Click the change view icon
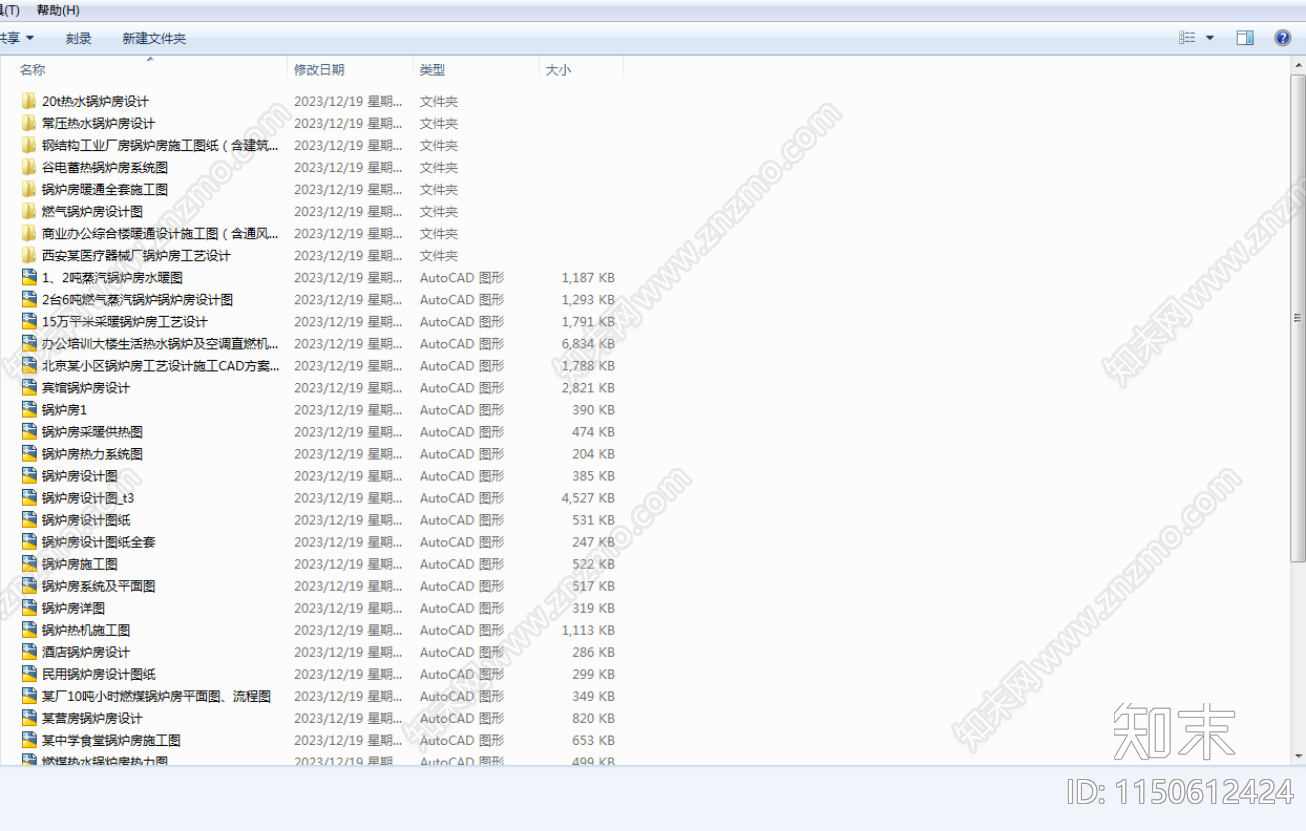Screen dimensions: 1306x831 pyautogui.click(x=1187, y=38)
